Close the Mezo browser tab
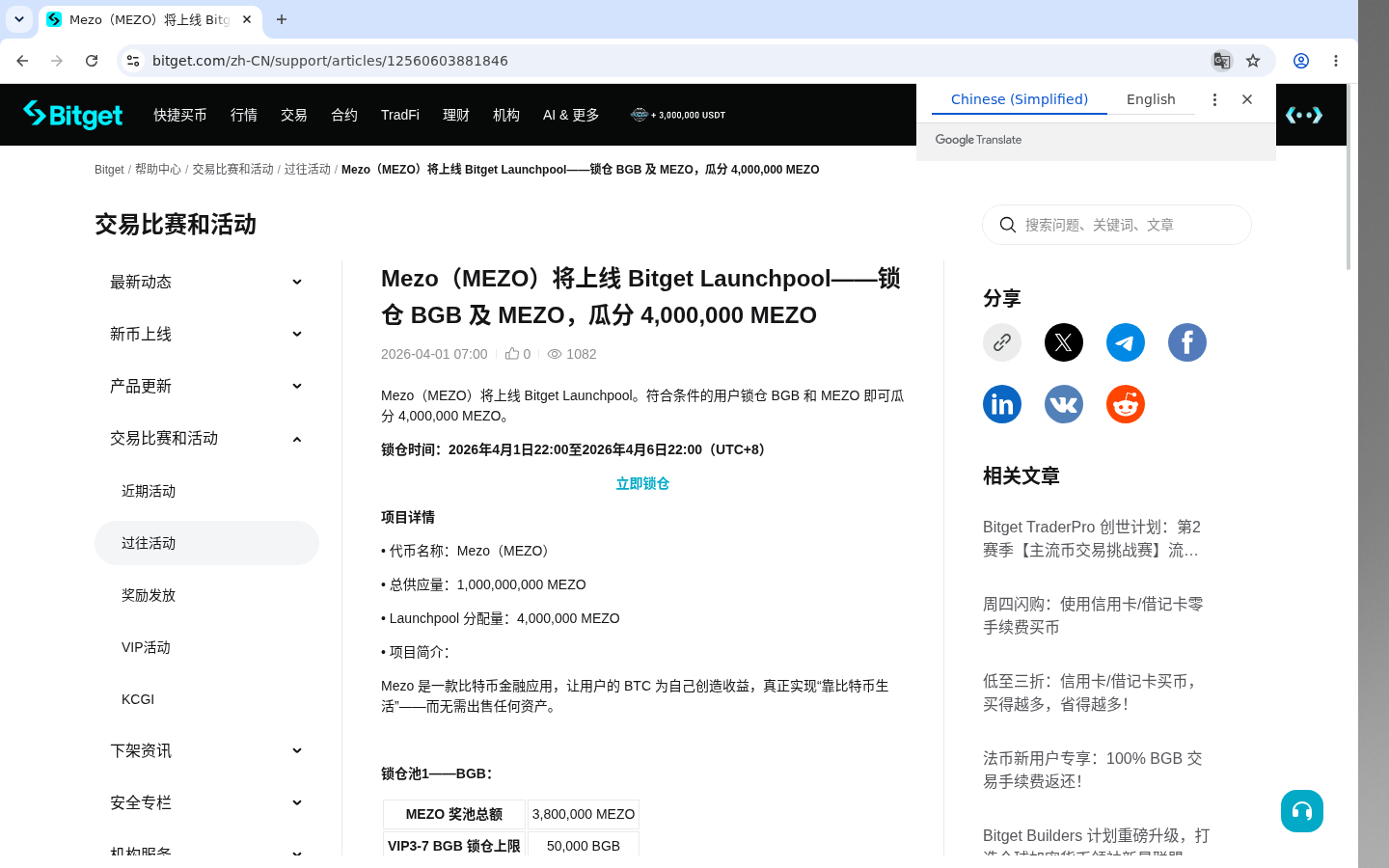The image size is (1389, 868). pos(247,19)
